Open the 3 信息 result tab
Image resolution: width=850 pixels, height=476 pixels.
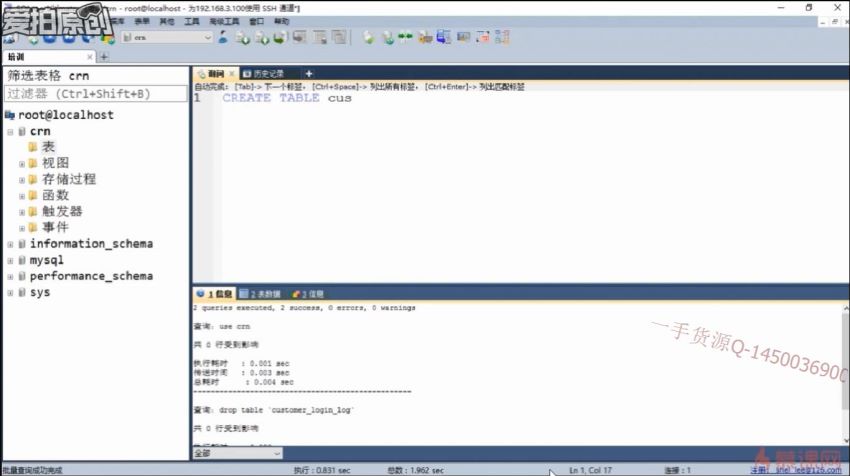point(308,294)
